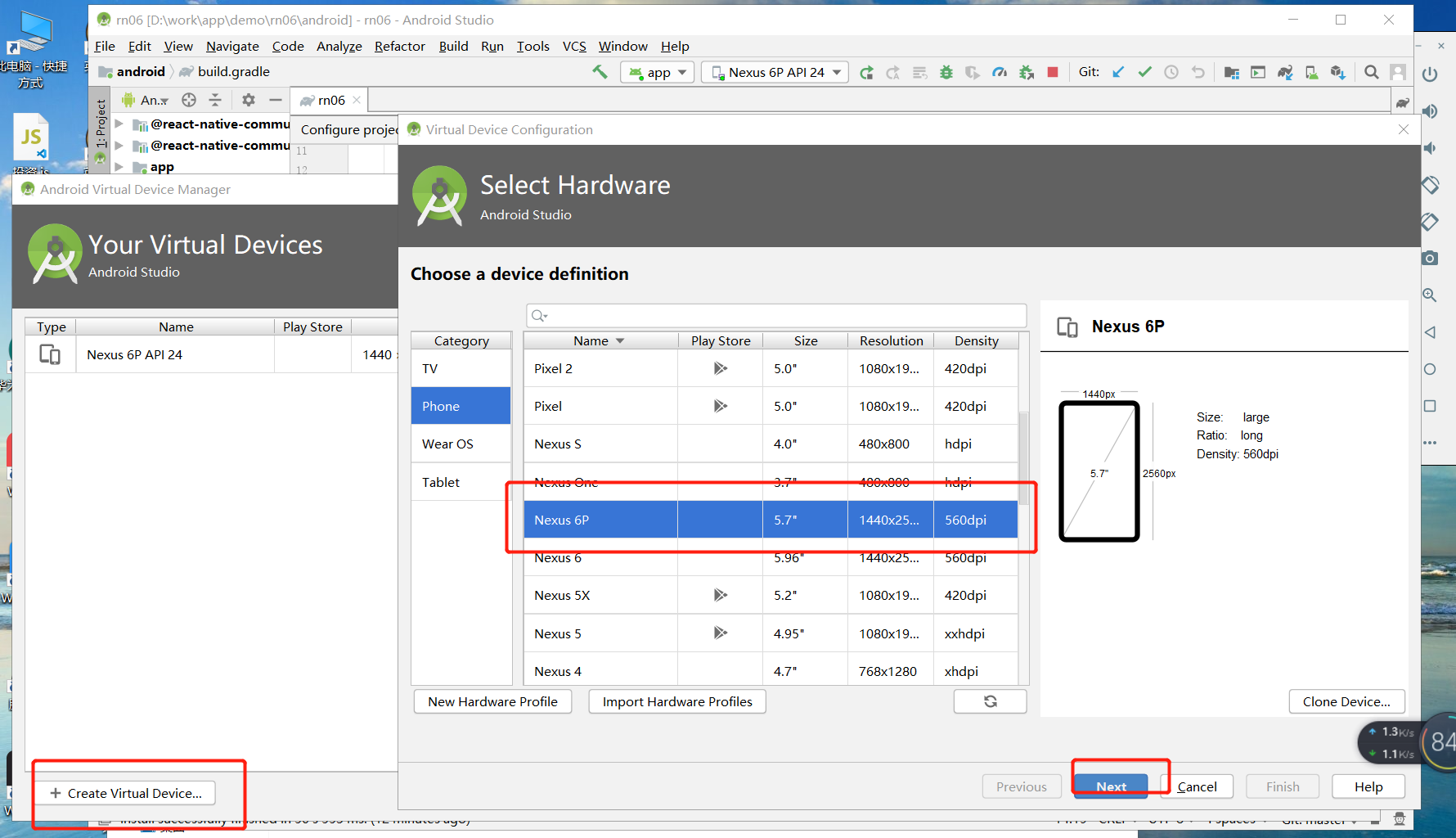Screen dimensions: 1456x838
Task: Select the Tablet category
Action: 441,482
